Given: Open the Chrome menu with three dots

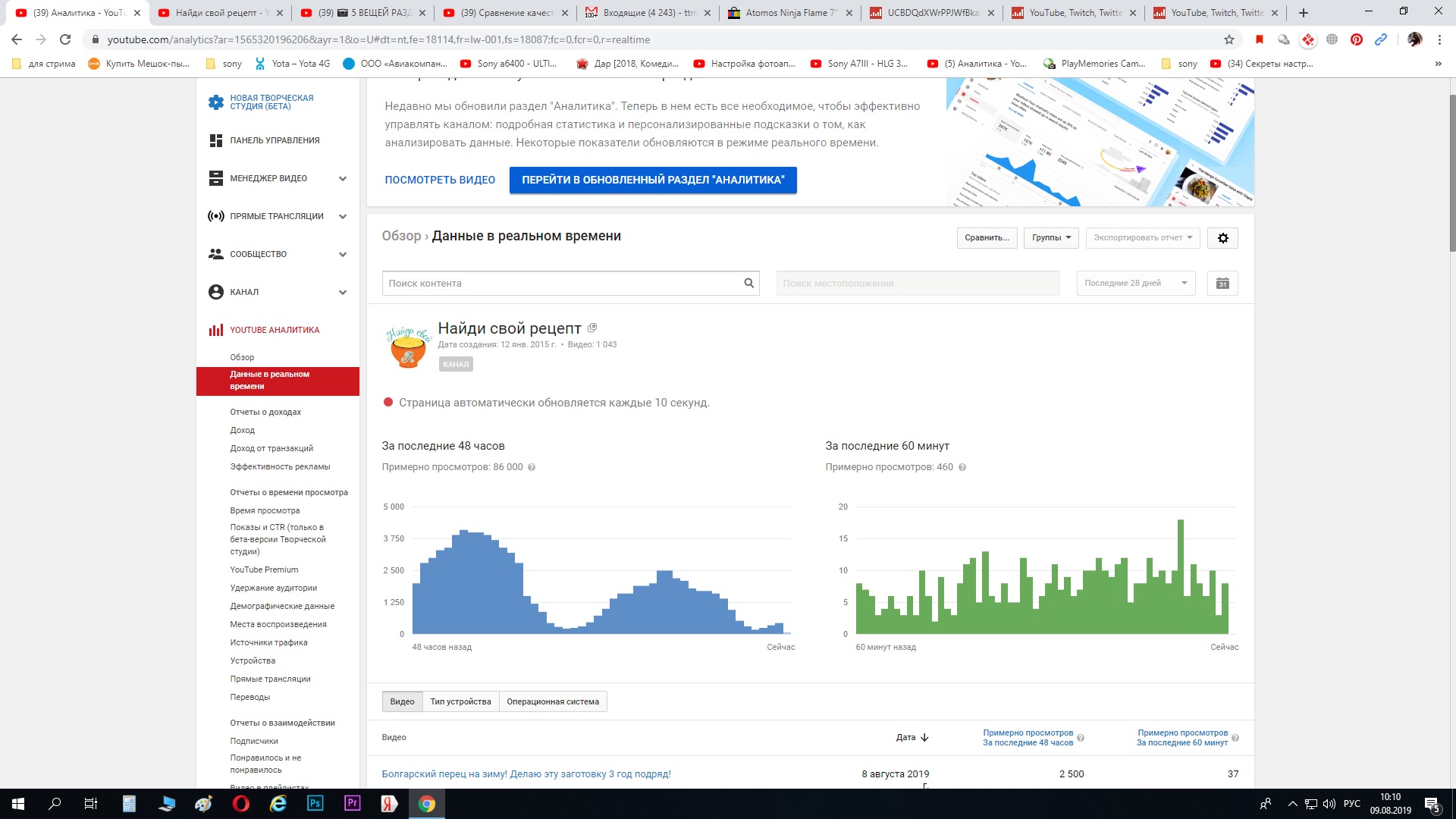Looking at the screenshot, I should 1439,39.
